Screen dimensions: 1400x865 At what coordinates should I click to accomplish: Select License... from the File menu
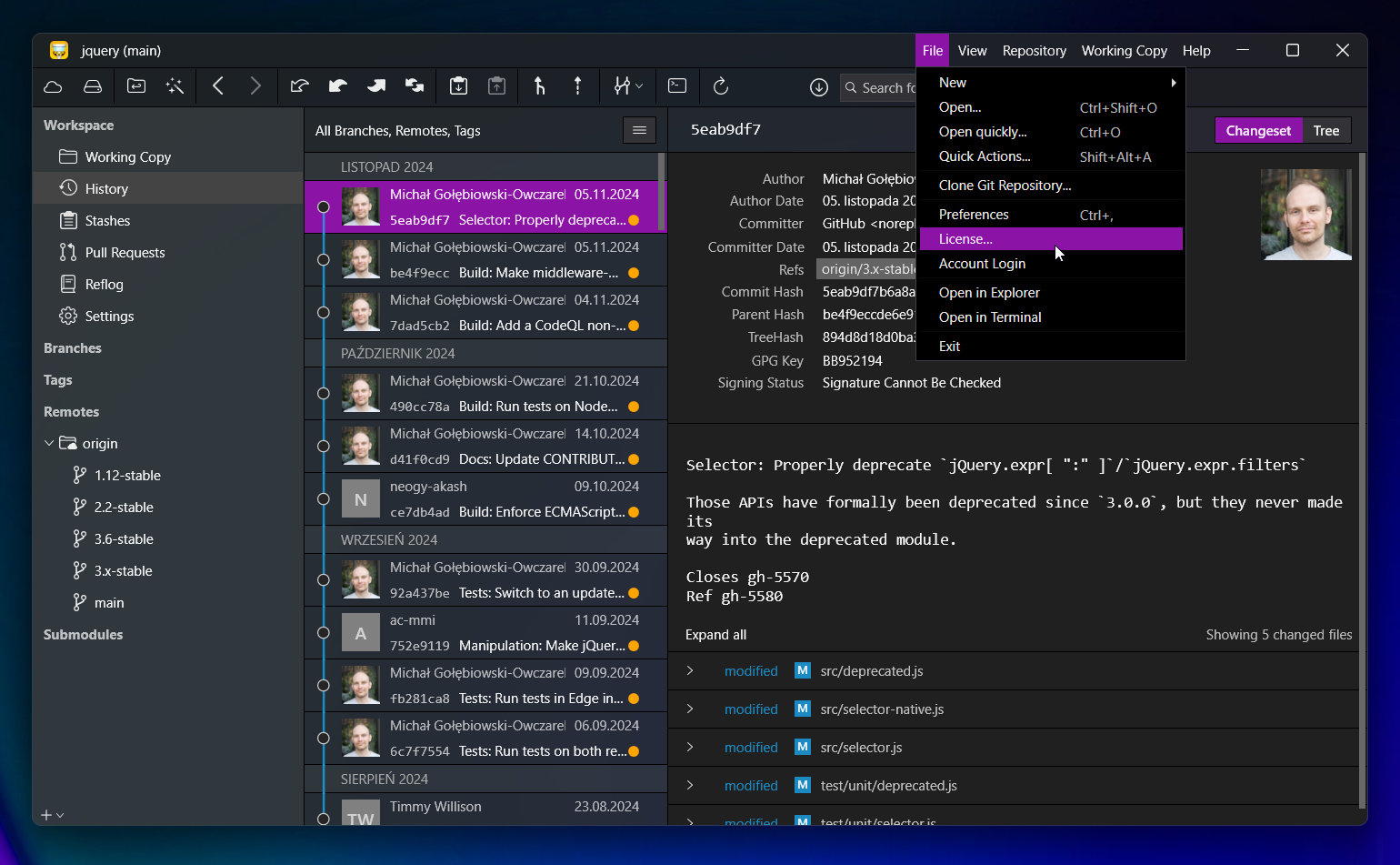[965, 238]
